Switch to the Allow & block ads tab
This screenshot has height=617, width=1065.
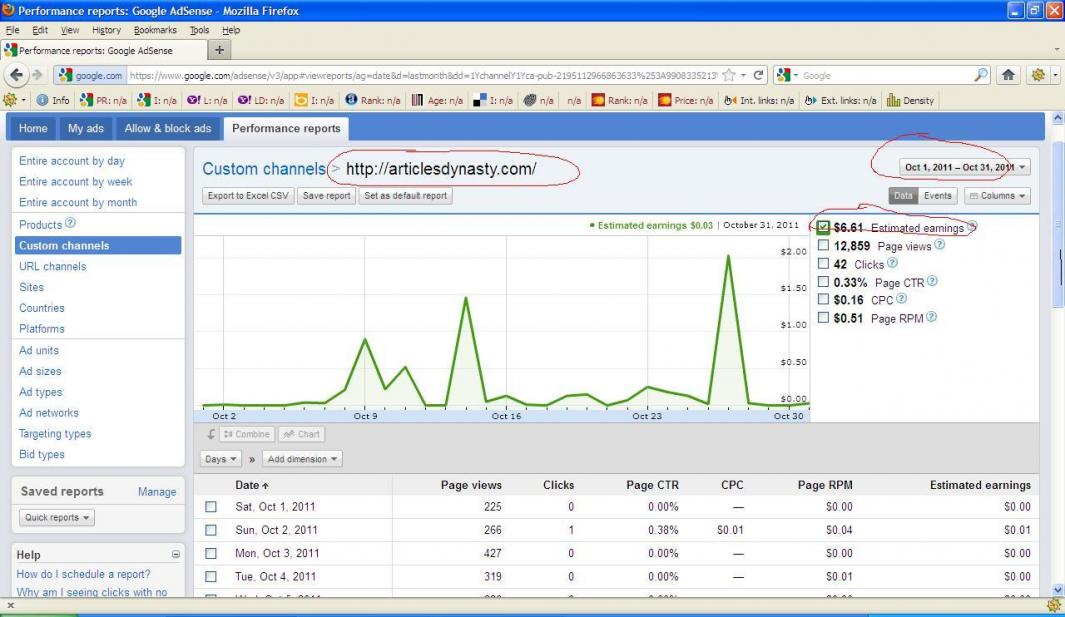coord(168,128)
